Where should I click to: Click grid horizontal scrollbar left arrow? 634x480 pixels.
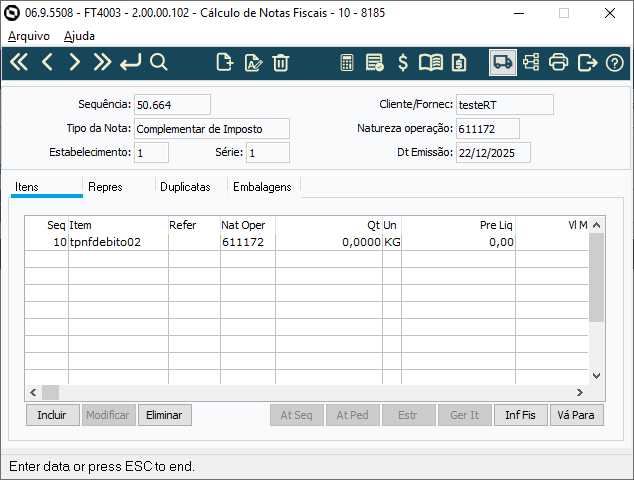click(34, 392)
